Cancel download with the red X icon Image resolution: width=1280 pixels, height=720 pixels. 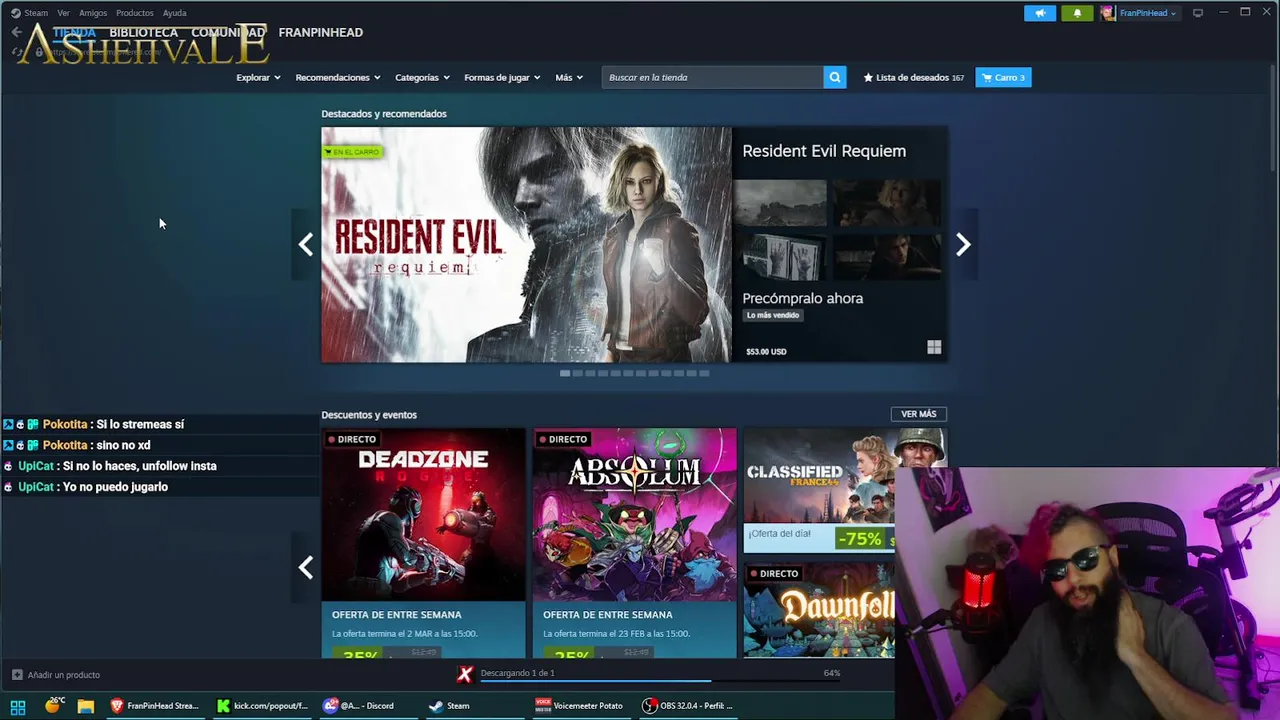tap(464, 674)
